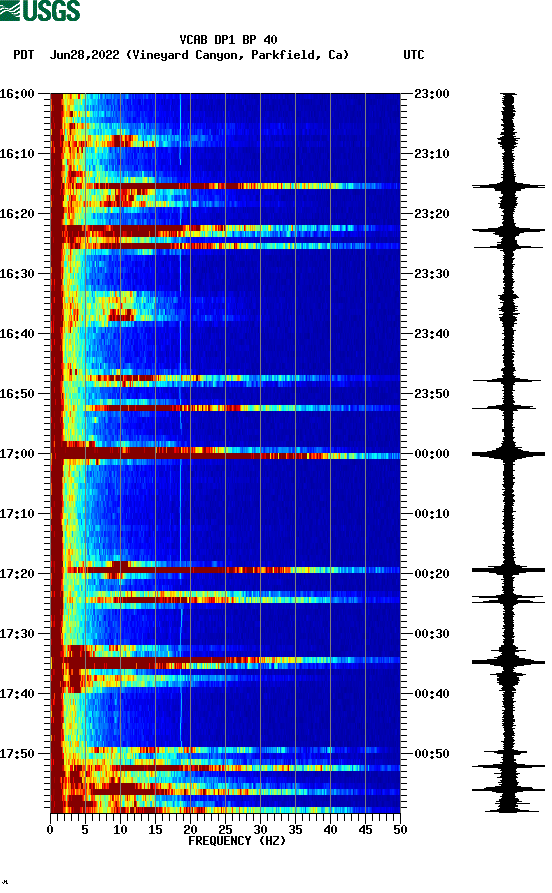This screenshot has width=552, height=893.
Task: Click the 23:50 UTC label
Action: click(432, 394)
